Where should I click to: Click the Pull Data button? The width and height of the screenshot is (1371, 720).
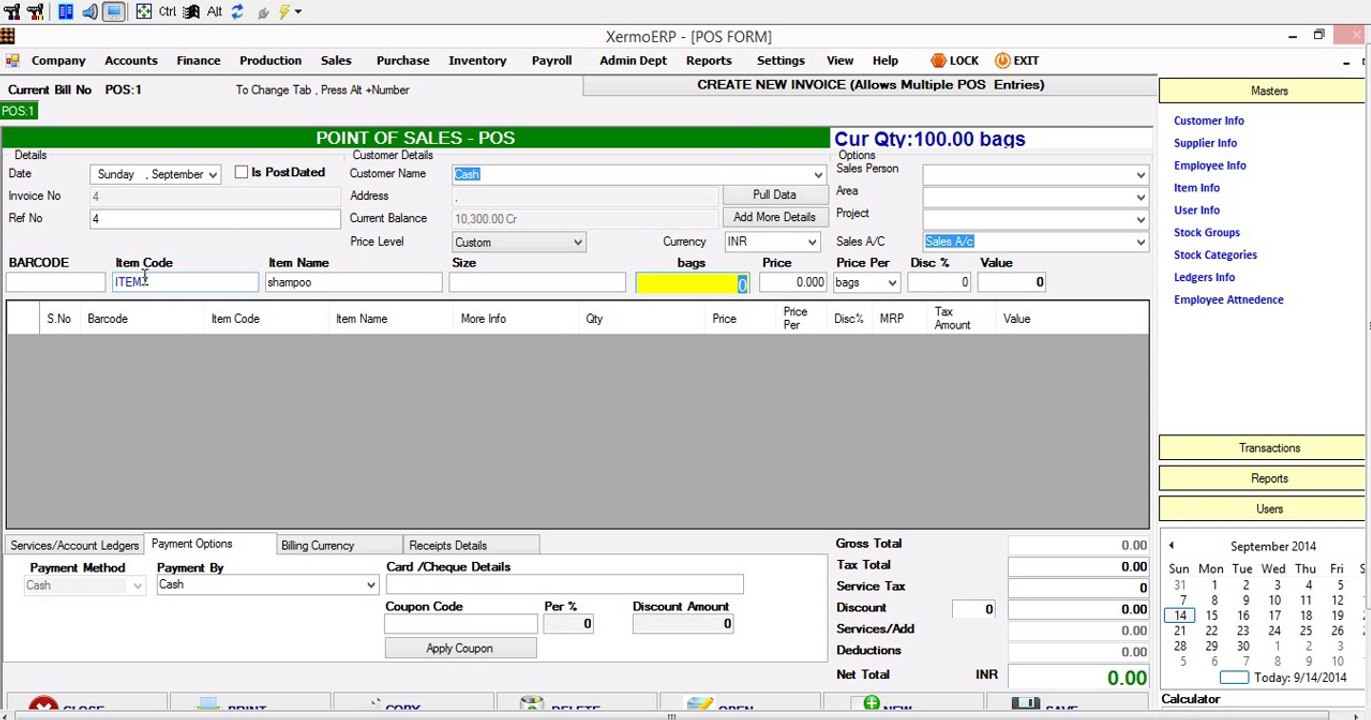tap(774, 195)
